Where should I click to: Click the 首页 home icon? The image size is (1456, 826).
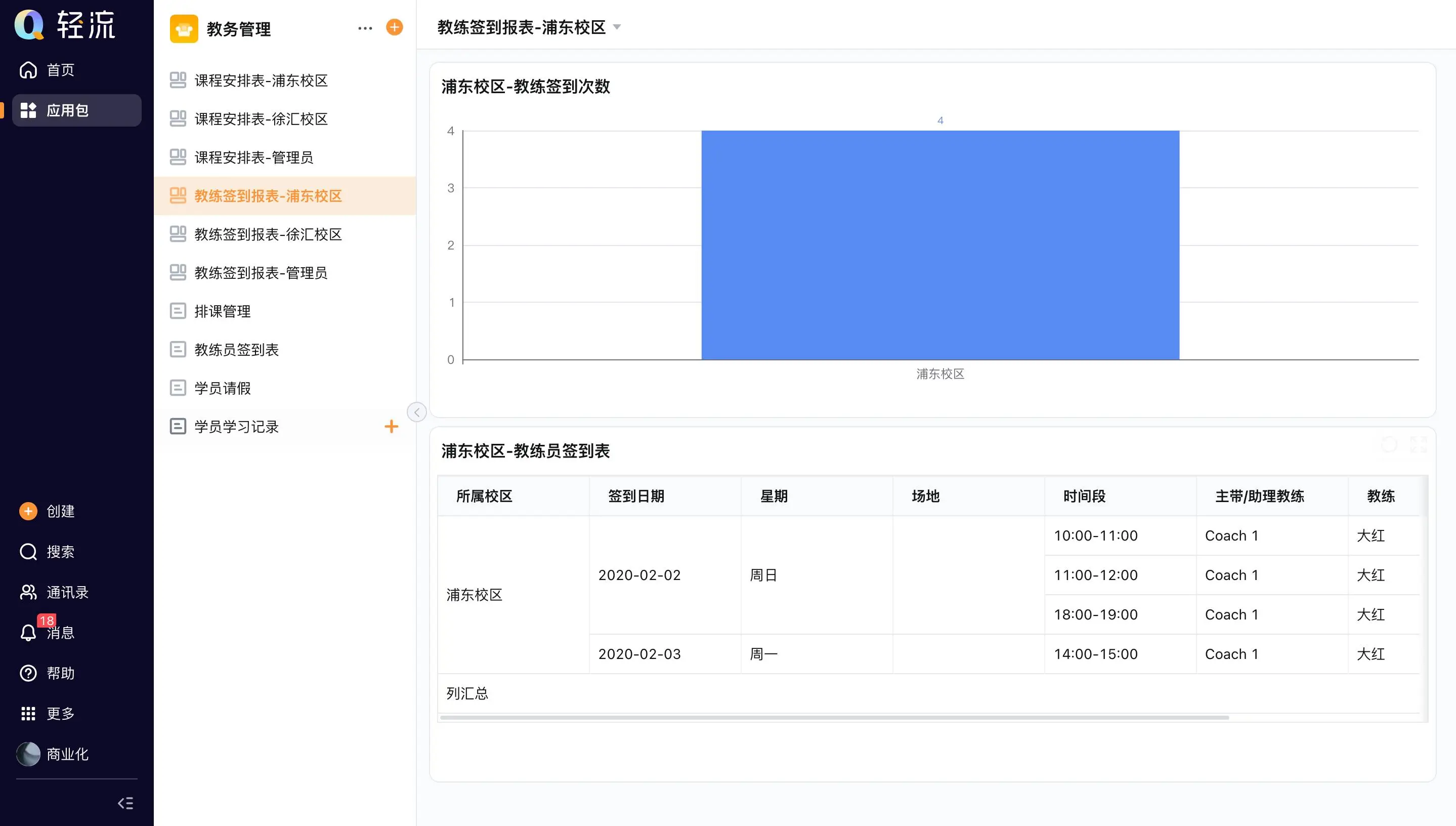point(28,70)
